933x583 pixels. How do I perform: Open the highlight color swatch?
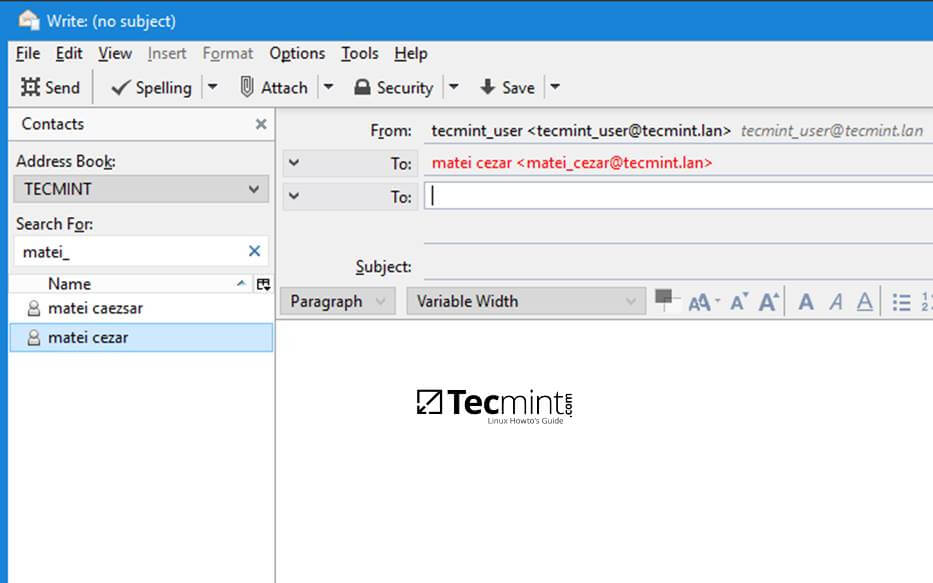pyautogui.click(x=666, y=299)
